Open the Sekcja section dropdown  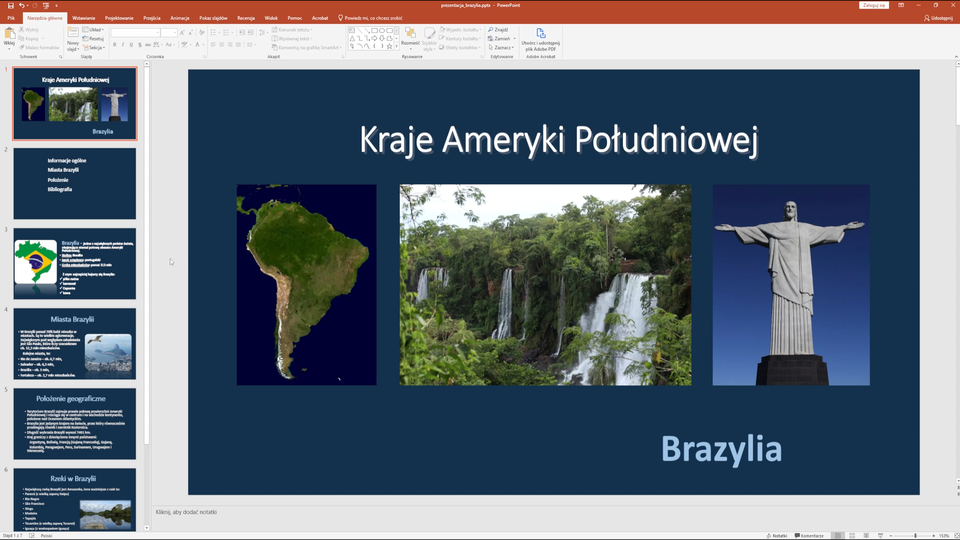pyautogui.click(x=94, y=47)
